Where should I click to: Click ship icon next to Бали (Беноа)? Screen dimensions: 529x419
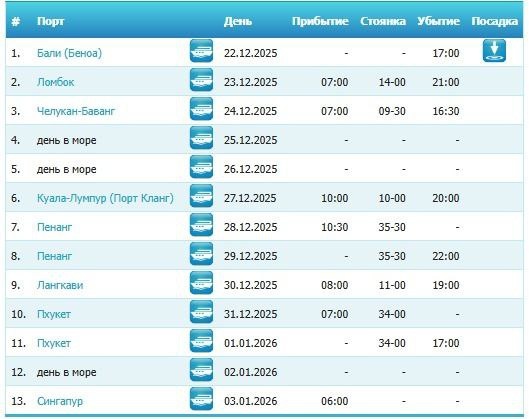click(x=201, y=51)
